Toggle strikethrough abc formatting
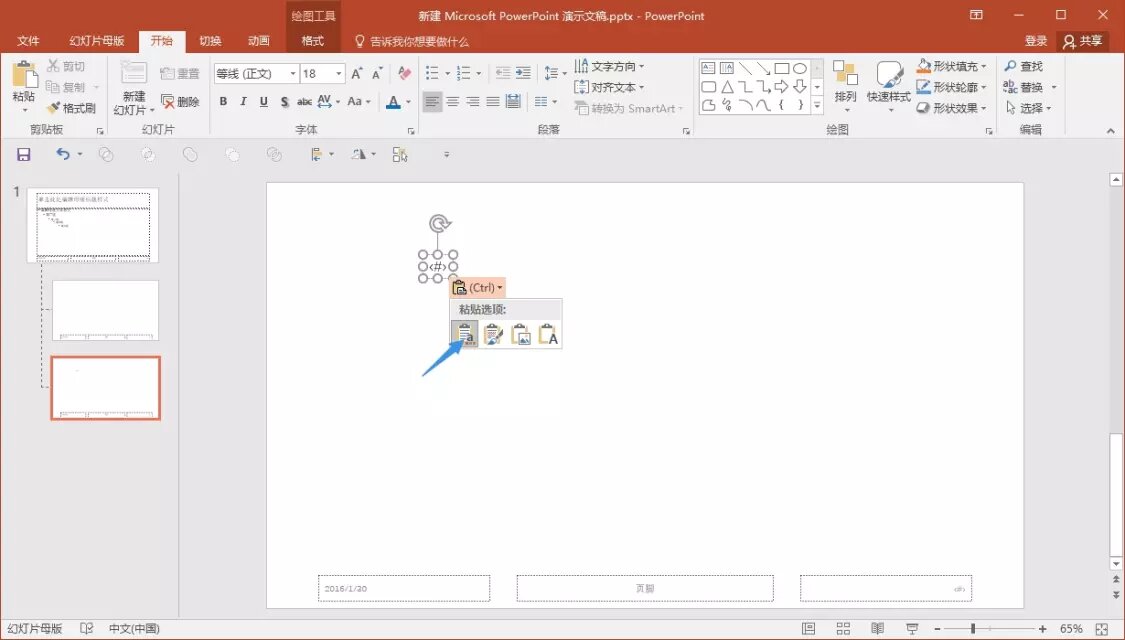 [x=304, y=102]
